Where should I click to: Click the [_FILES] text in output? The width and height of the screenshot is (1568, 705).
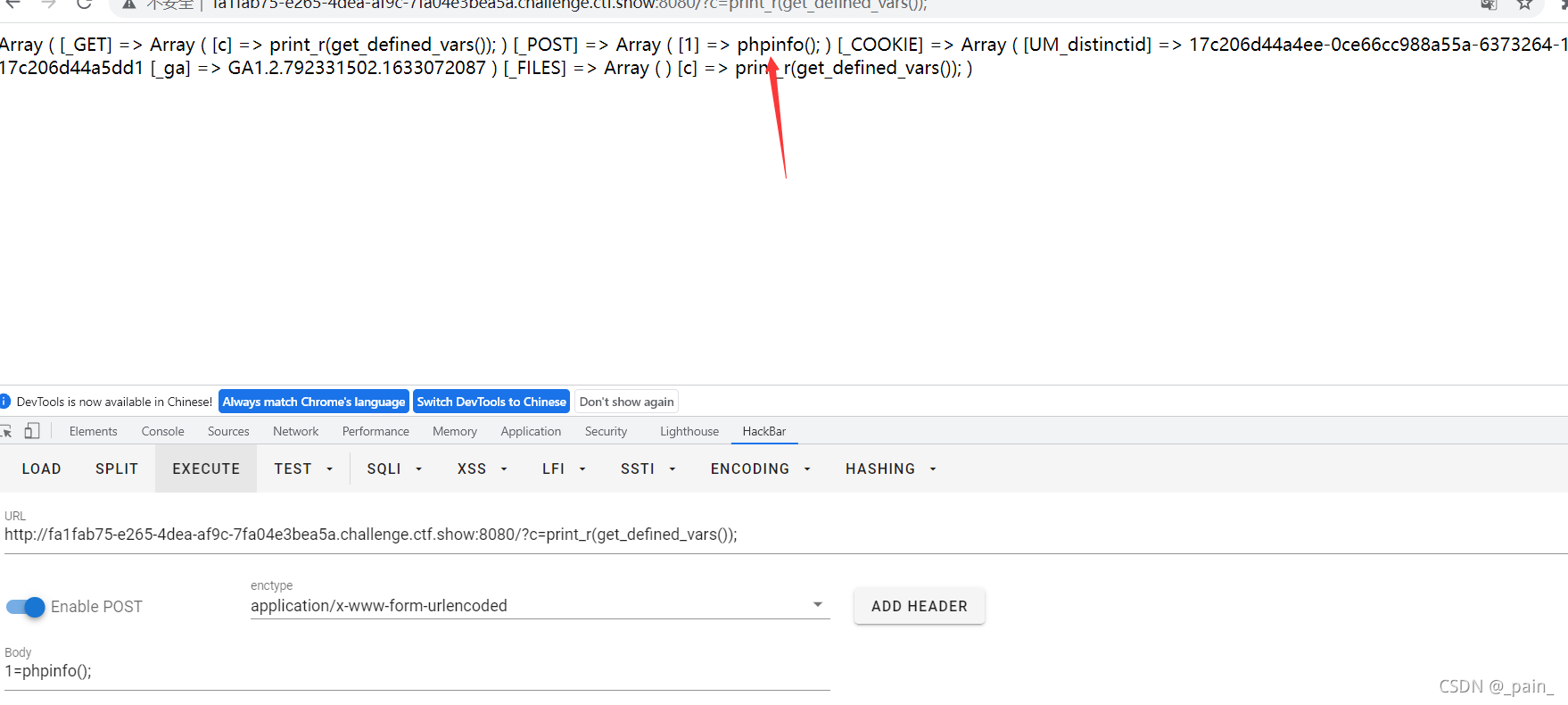click(535, 68)
